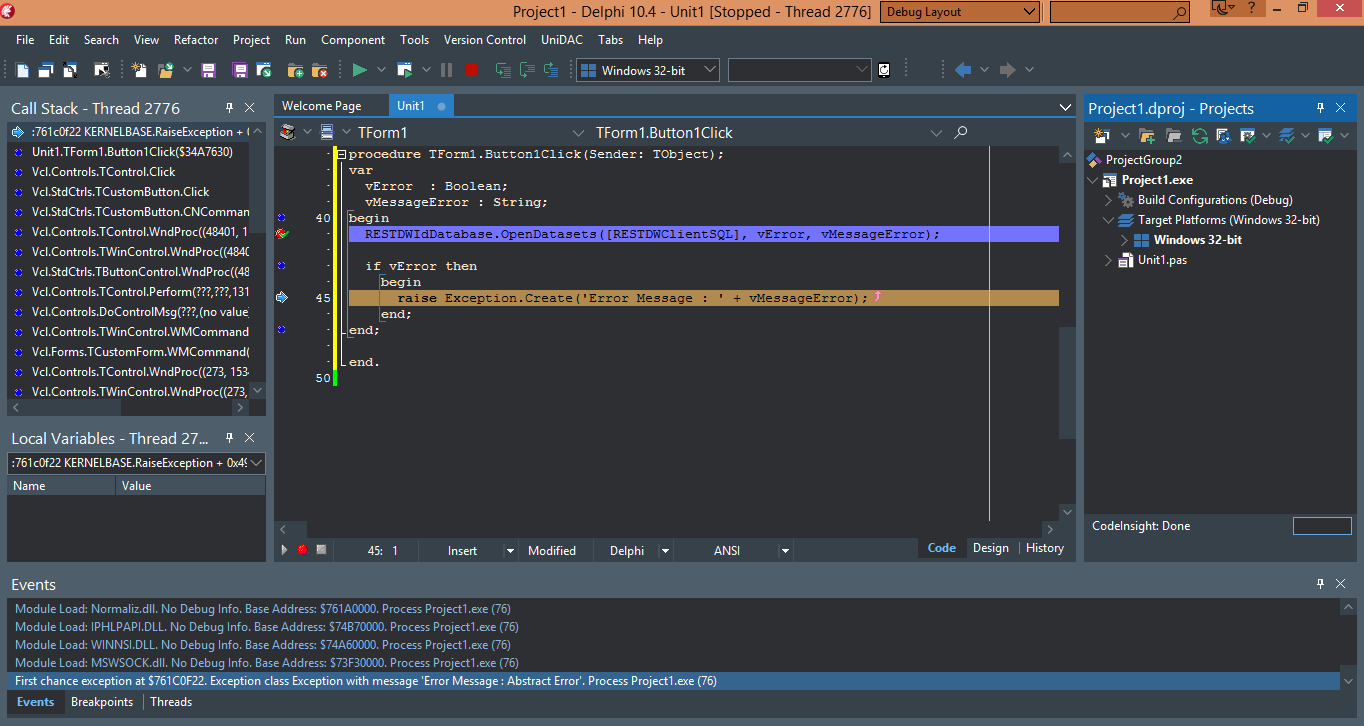Expand the Unit1.pas tree node
Viewport: 1364px width, 726px height.
click(1108, 260)
